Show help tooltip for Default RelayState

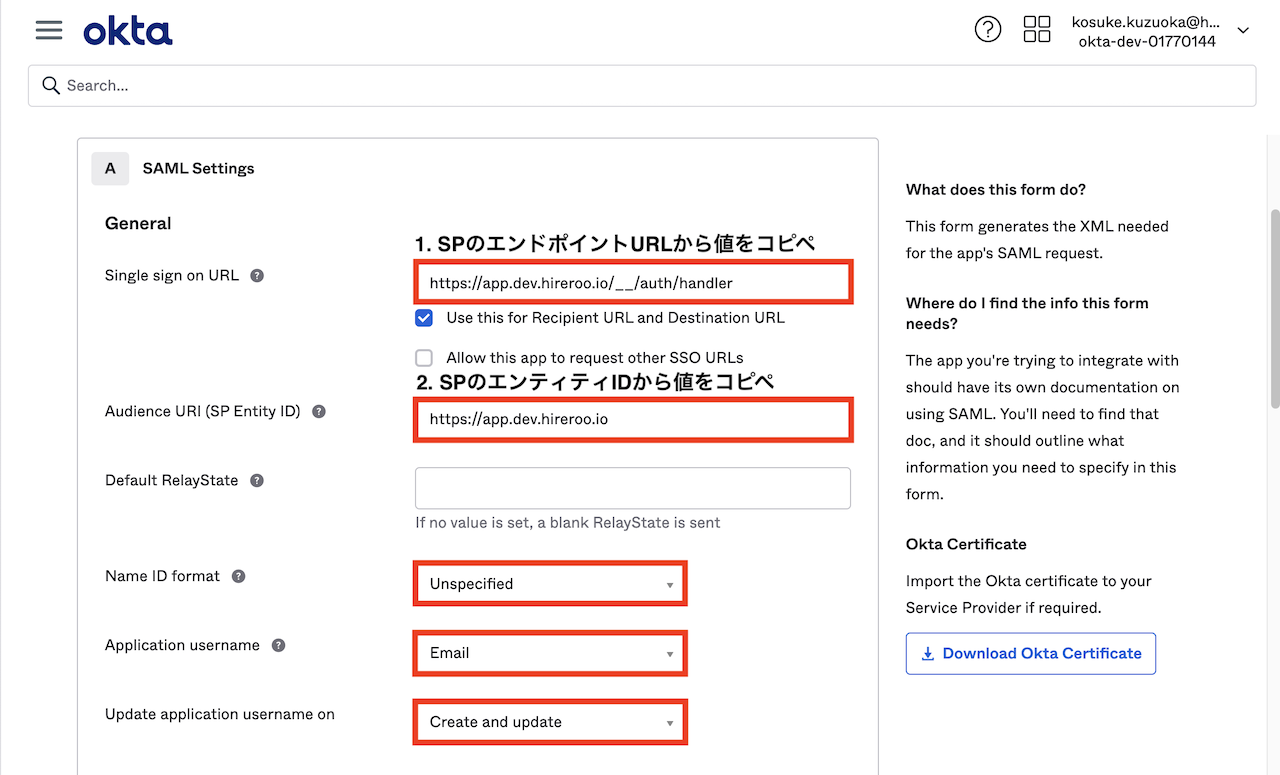click(x=257, y=481)
